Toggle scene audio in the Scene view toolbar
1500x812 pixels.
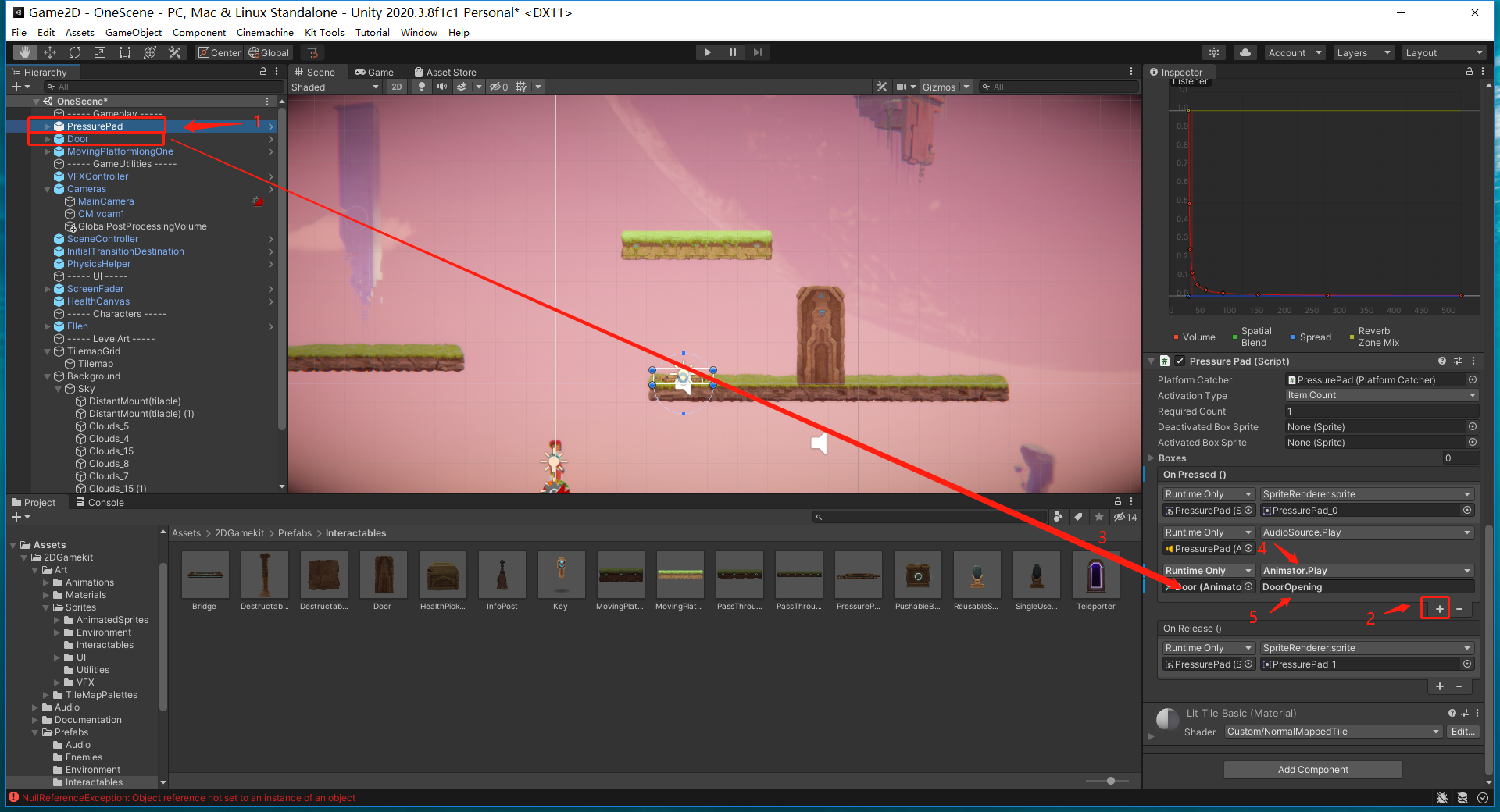pyautogui.click(x=442, y=87)
